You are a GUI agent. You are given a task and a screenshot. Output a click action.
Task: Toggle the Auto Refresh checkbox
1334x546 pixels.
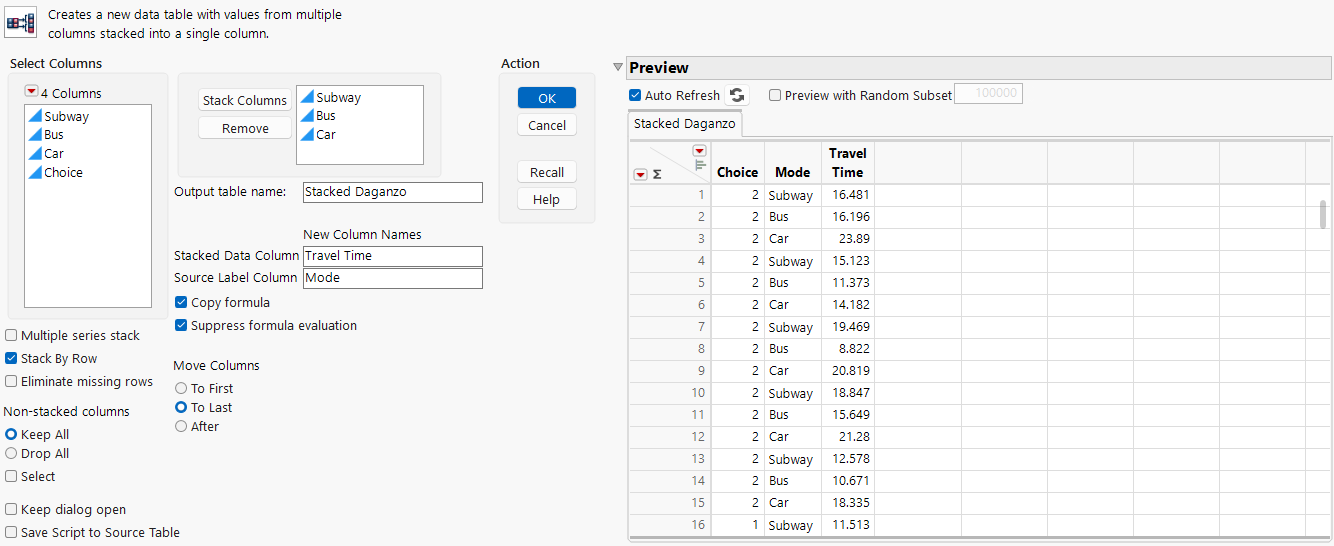(635, 95)
